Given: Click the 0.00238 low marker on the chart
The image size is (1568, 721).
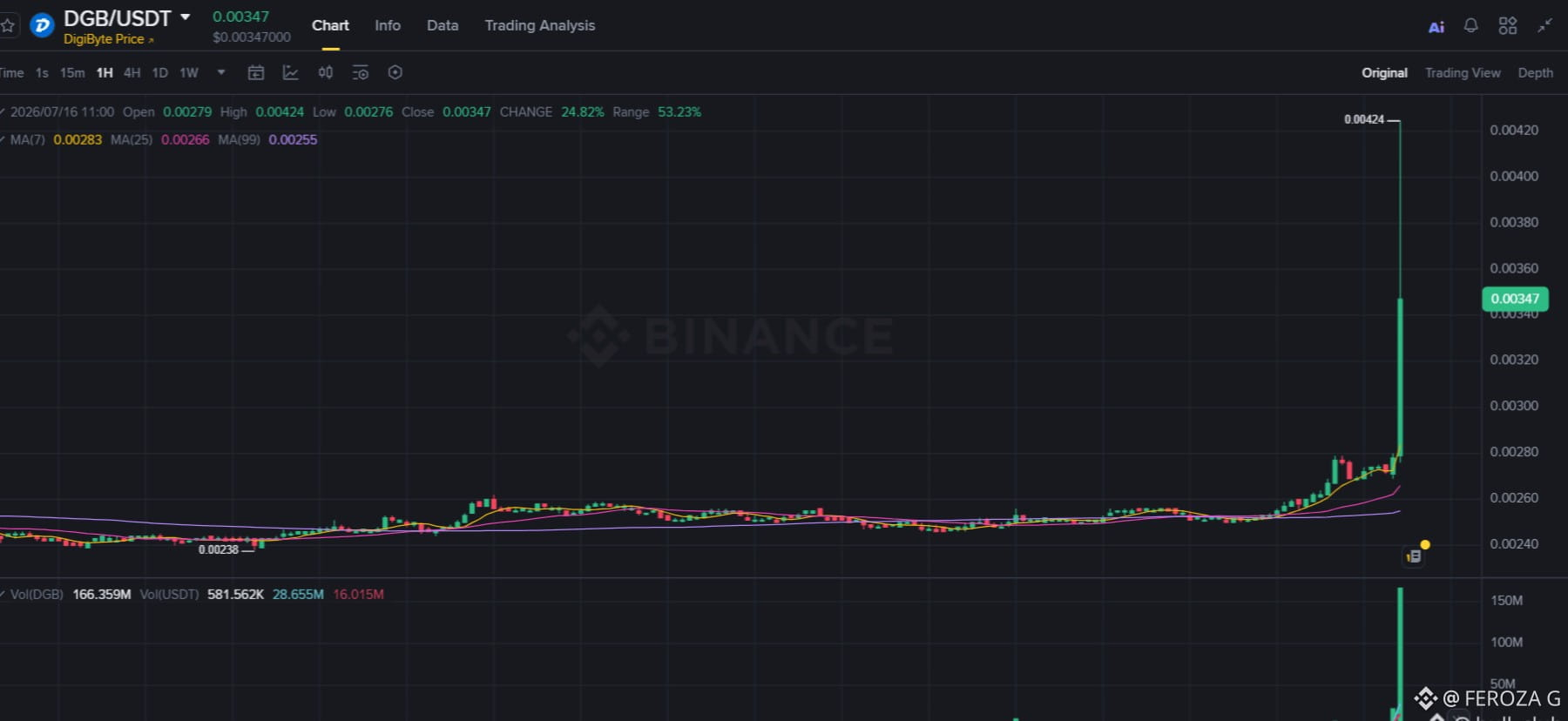Looking at the screenshot, I should [x=218, y=549].
